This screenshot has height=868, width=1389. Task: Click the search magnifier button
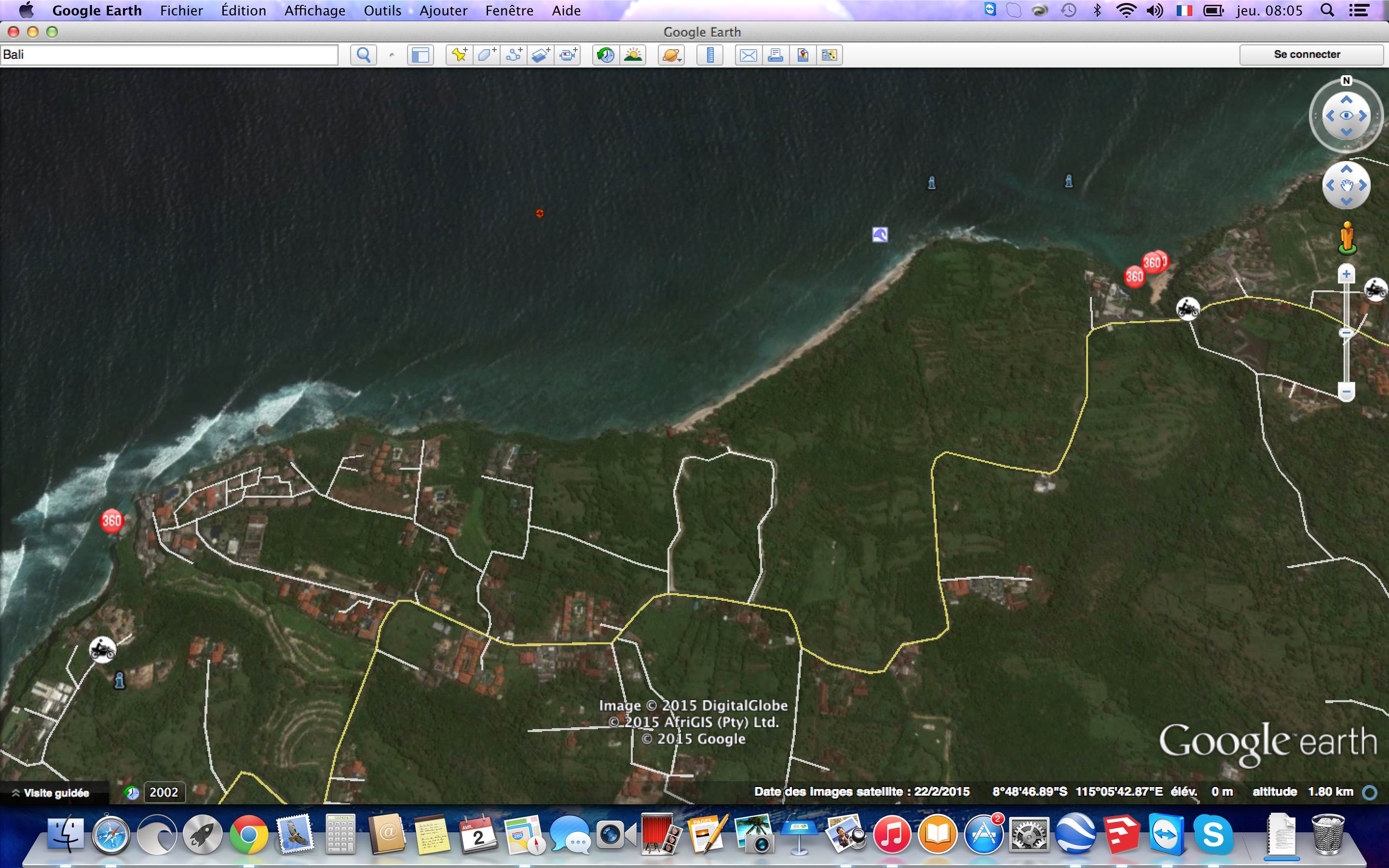tap(363, 55)
